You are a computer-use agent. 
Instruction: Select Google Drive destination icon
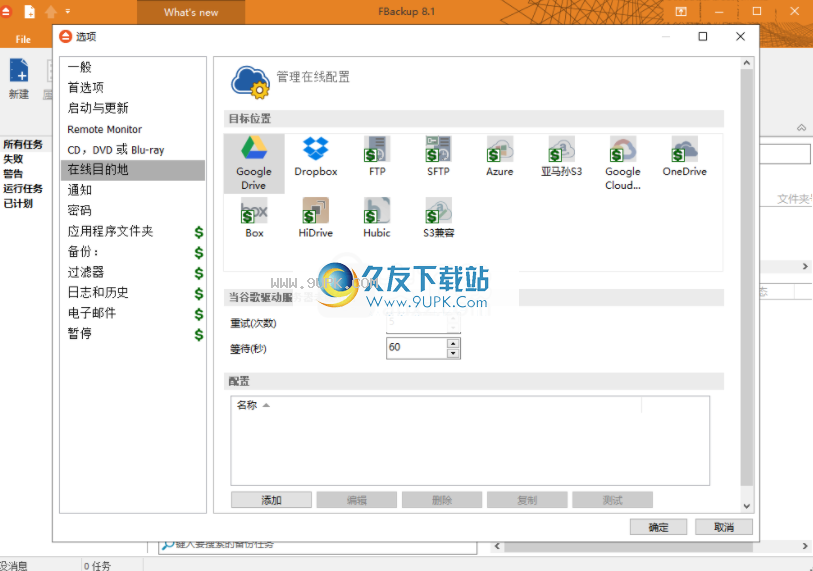254,163
